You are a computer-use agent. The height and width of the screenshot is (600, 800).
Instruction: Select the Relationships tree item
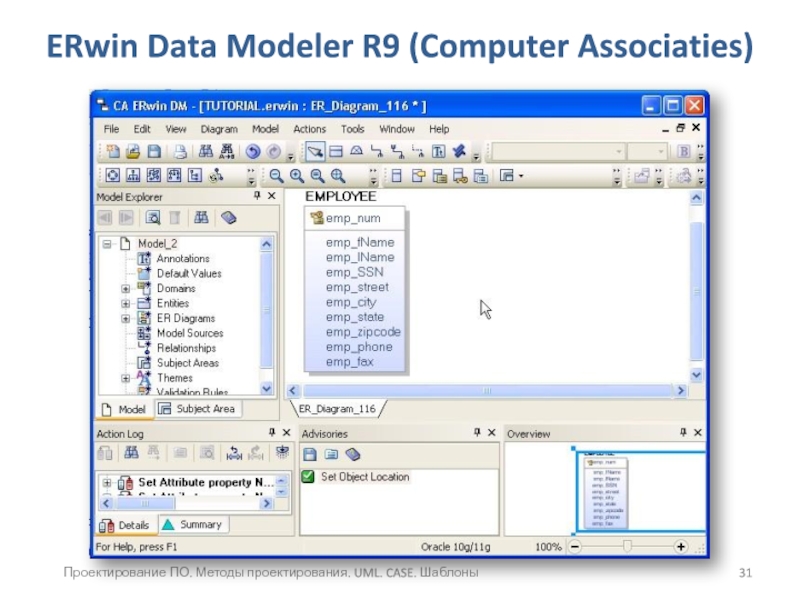pos(186,348)
